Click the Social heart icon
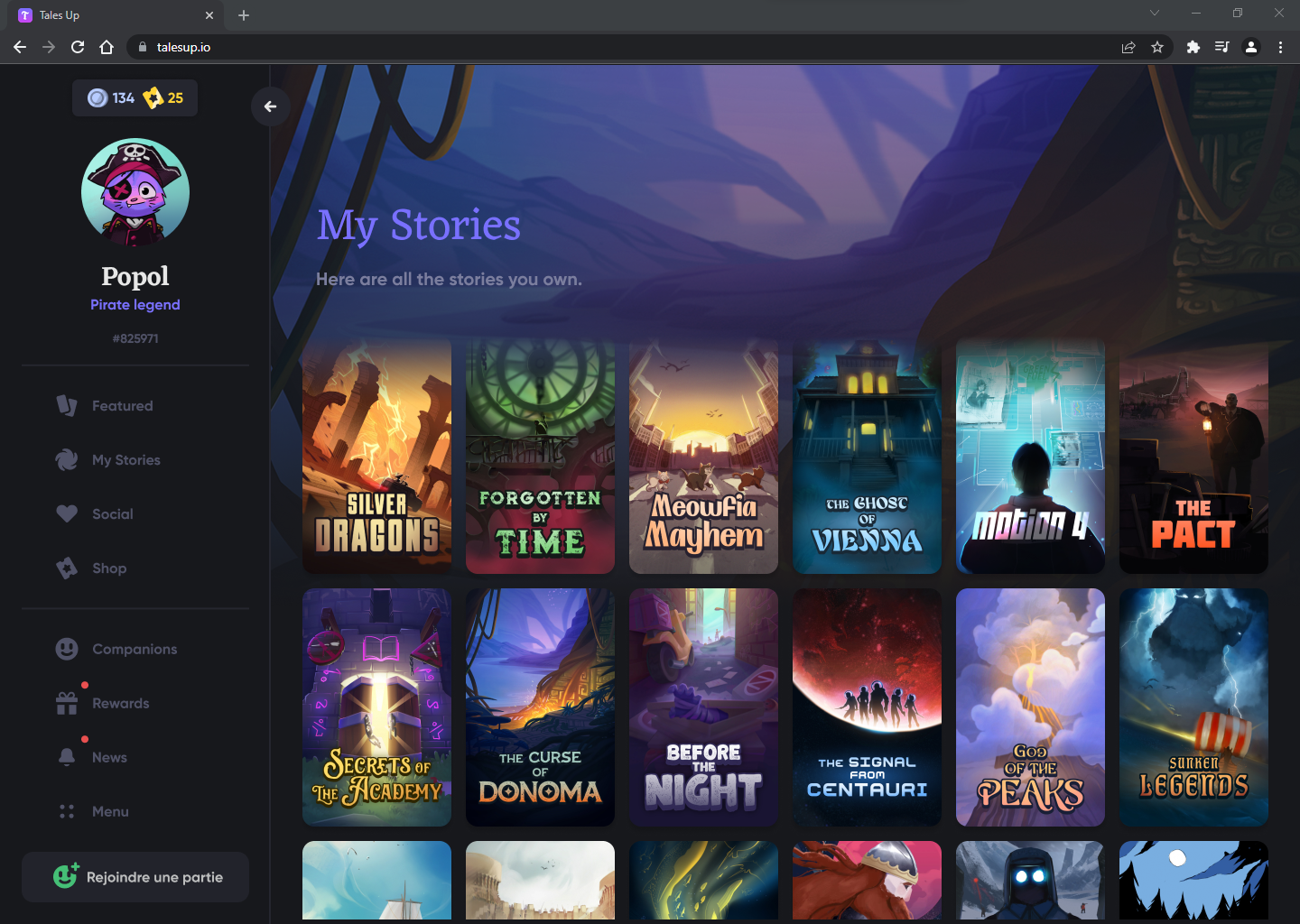Screen dimensions: 1300x924 click(67, 514)
